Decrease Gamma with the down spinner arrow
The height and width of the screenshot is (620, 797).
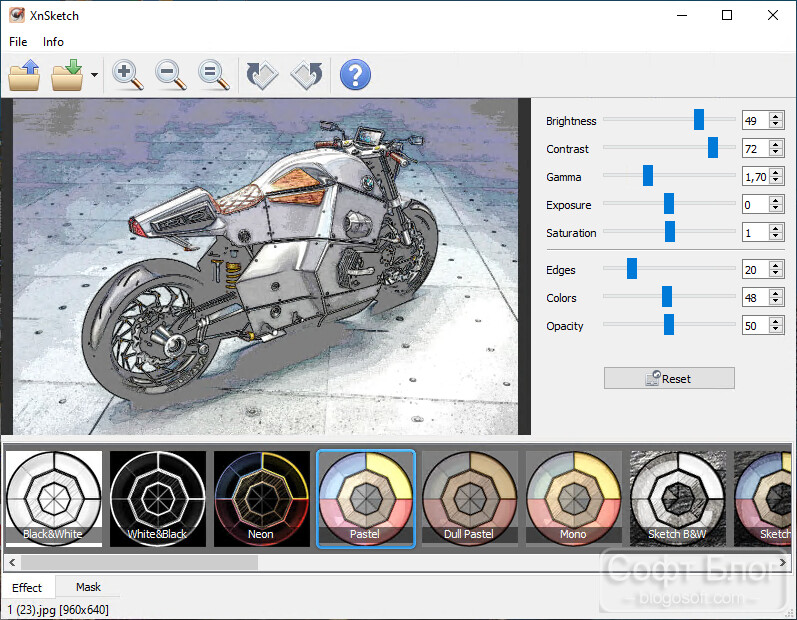point(776,181)
